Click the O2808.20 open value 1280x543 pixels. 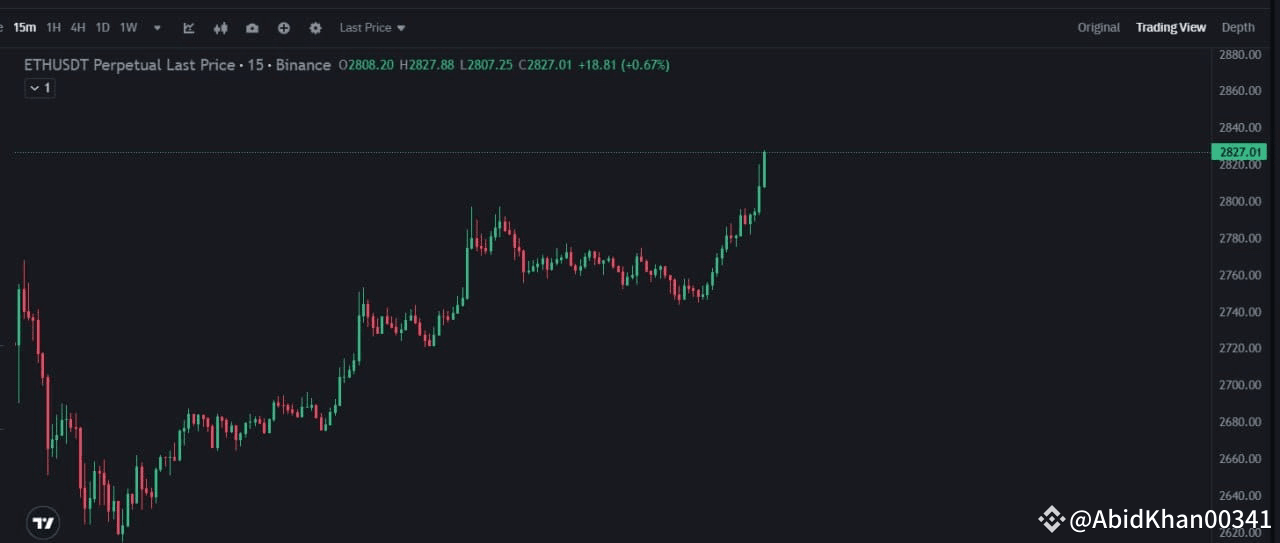(x=366, y=65)
